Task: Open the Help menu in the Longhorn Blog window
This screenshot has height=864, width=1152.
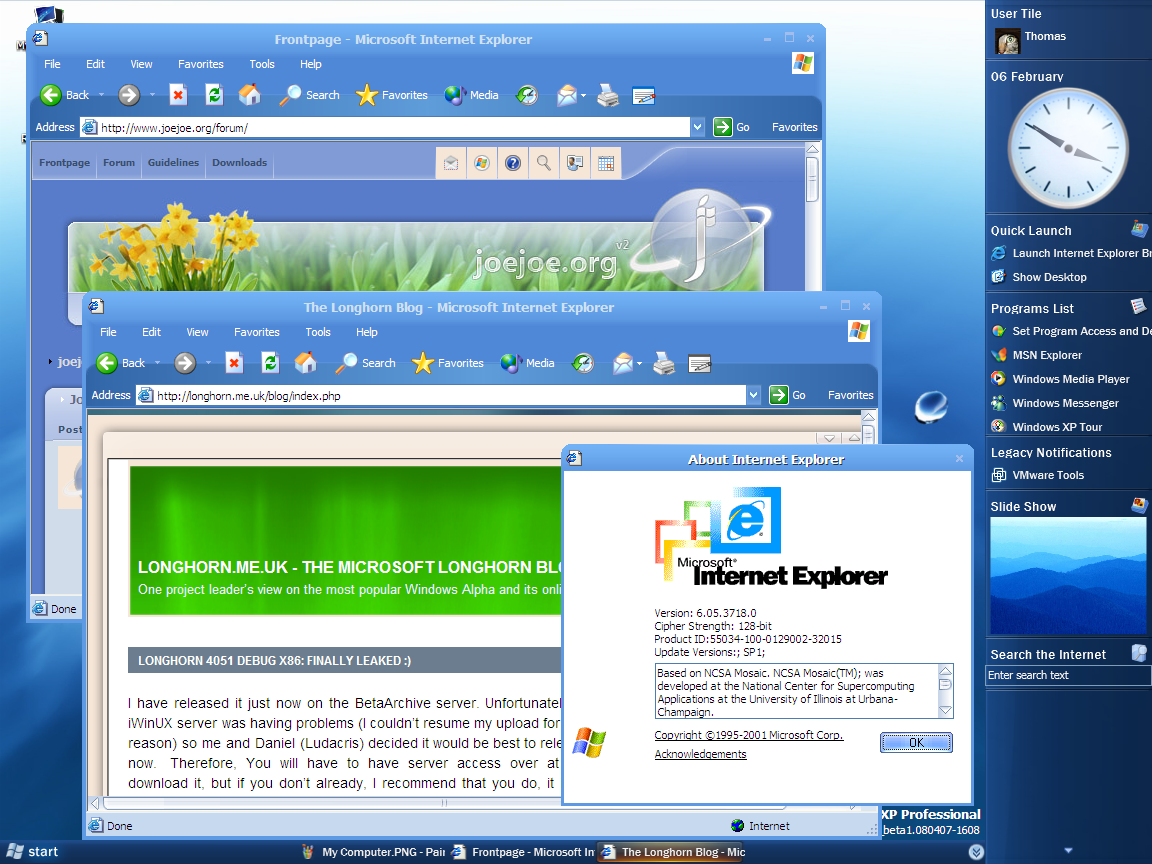Action: pyautogui.click(x=367, y=332)
